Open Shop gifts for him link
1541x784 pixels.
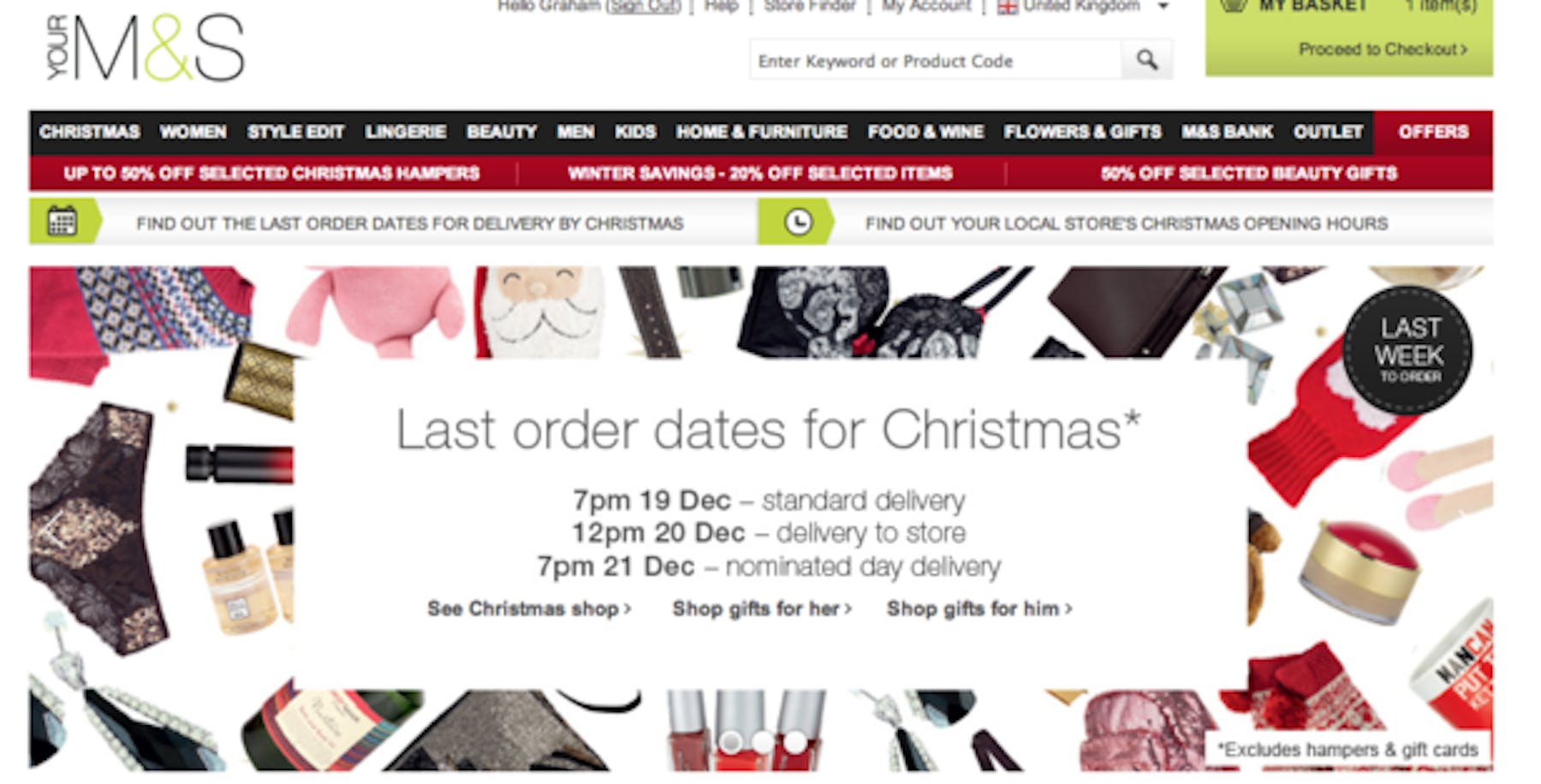[x=979, y=609]
